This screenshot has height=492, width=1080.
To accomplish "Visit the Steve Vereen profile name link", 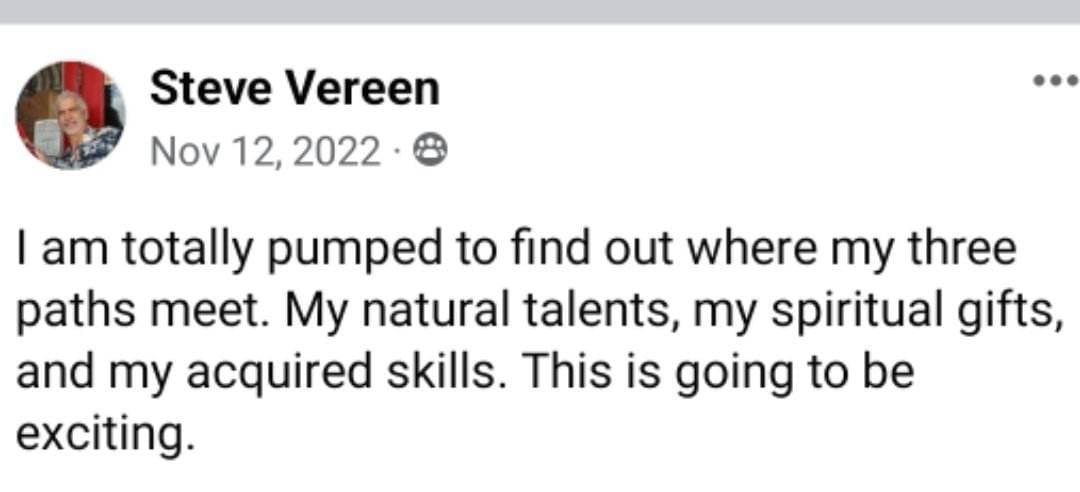I will (294, 89).
